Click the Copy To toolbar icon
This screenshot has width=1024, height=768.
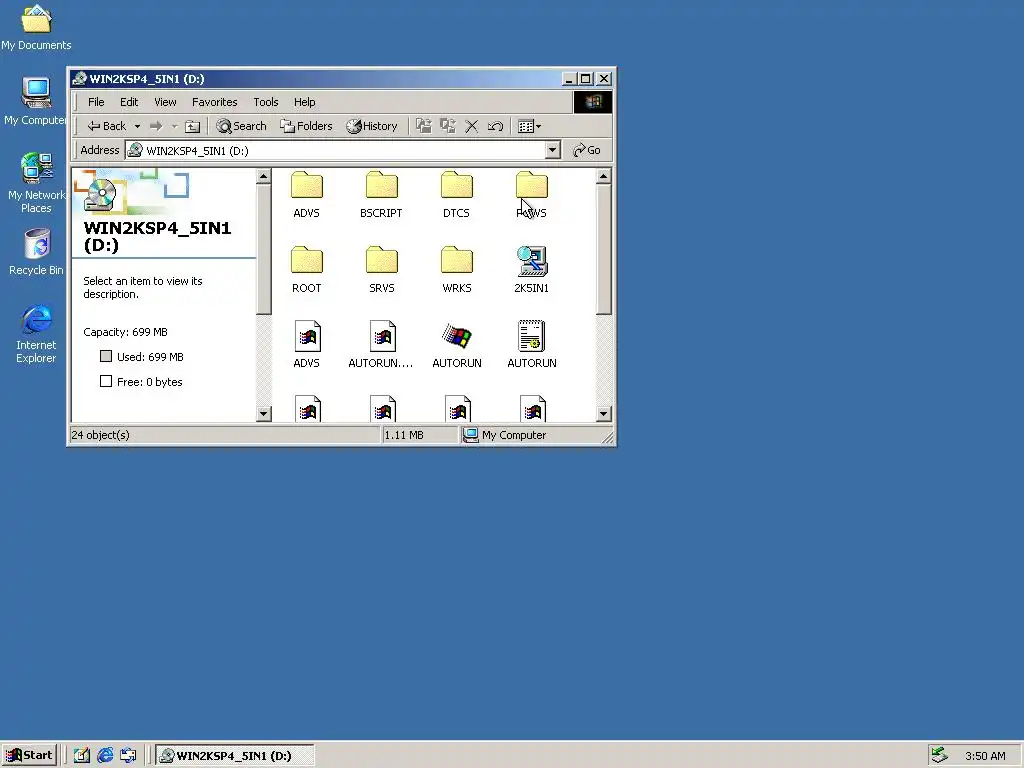pyautogui.click(x=447, y=126)
